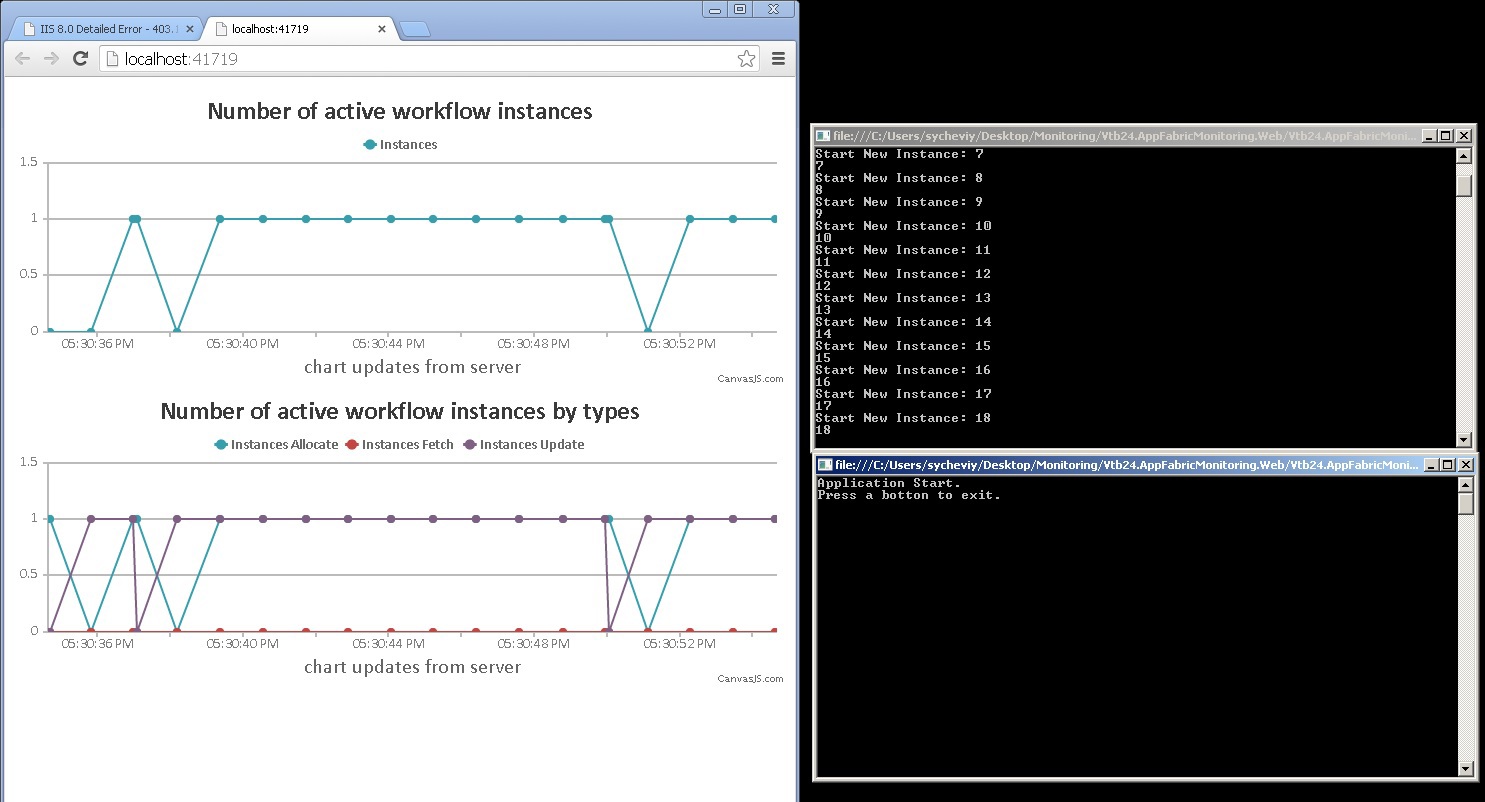Viewport: 1485px width, 802px height.
Task: Click the 'chart updates from server' label under the second chart
Action: point(412,667)
